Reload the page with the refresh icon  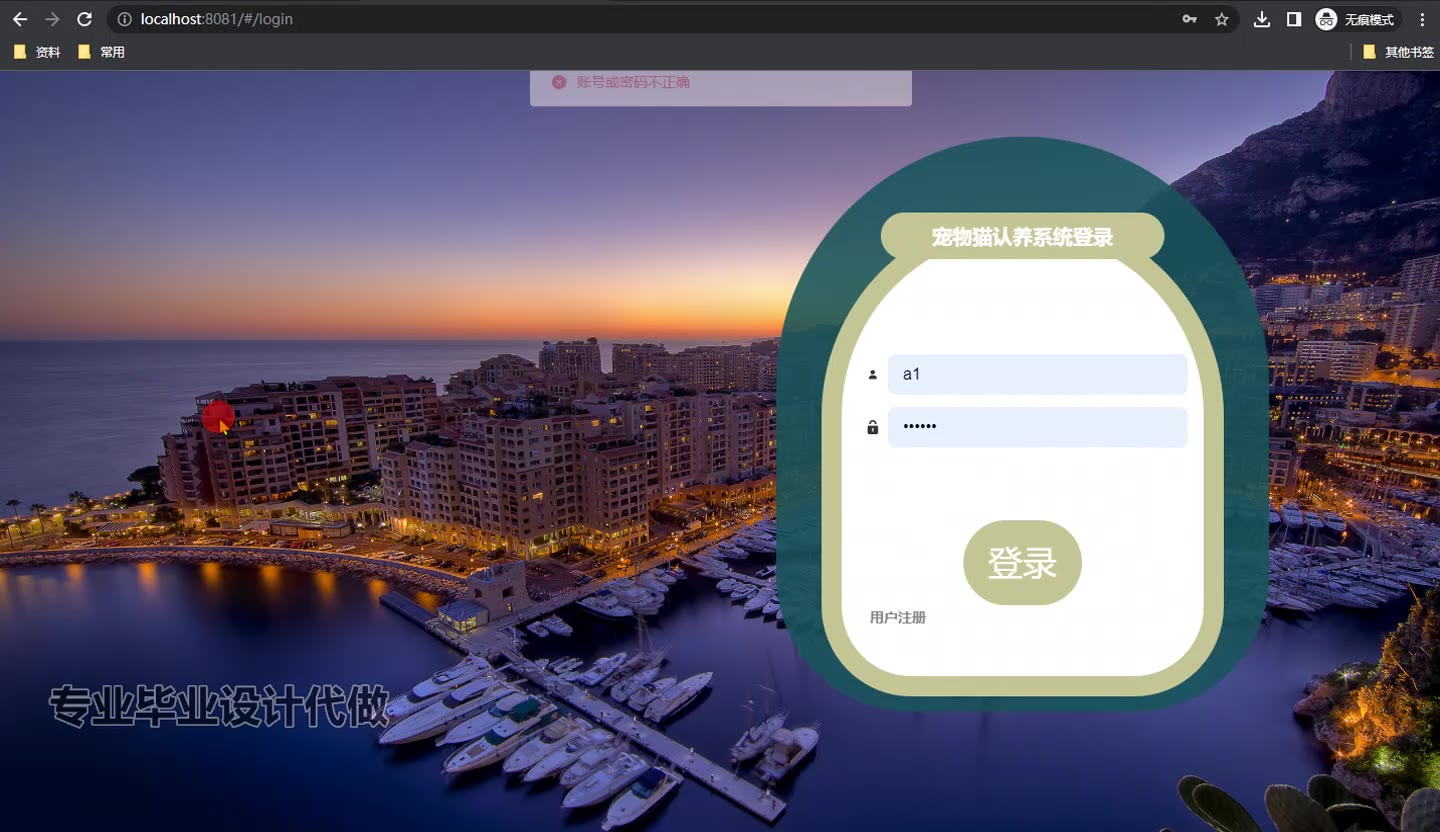85,19
